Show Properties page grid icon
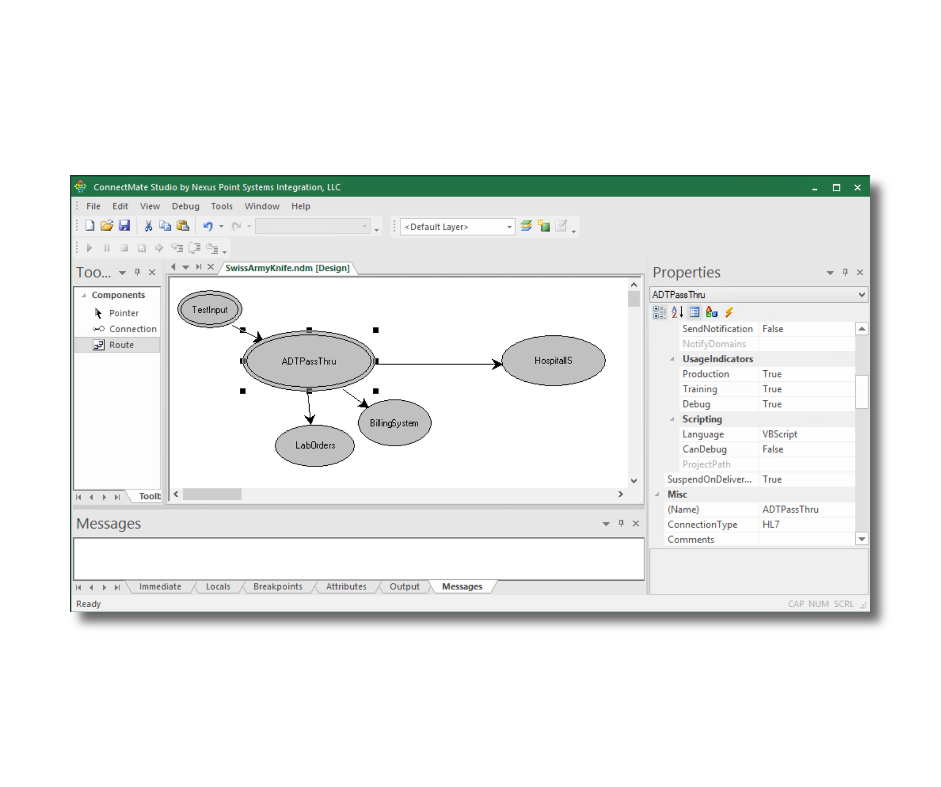Image resolution: width=941 pixels, height=787 pixels. pos(694,312)
